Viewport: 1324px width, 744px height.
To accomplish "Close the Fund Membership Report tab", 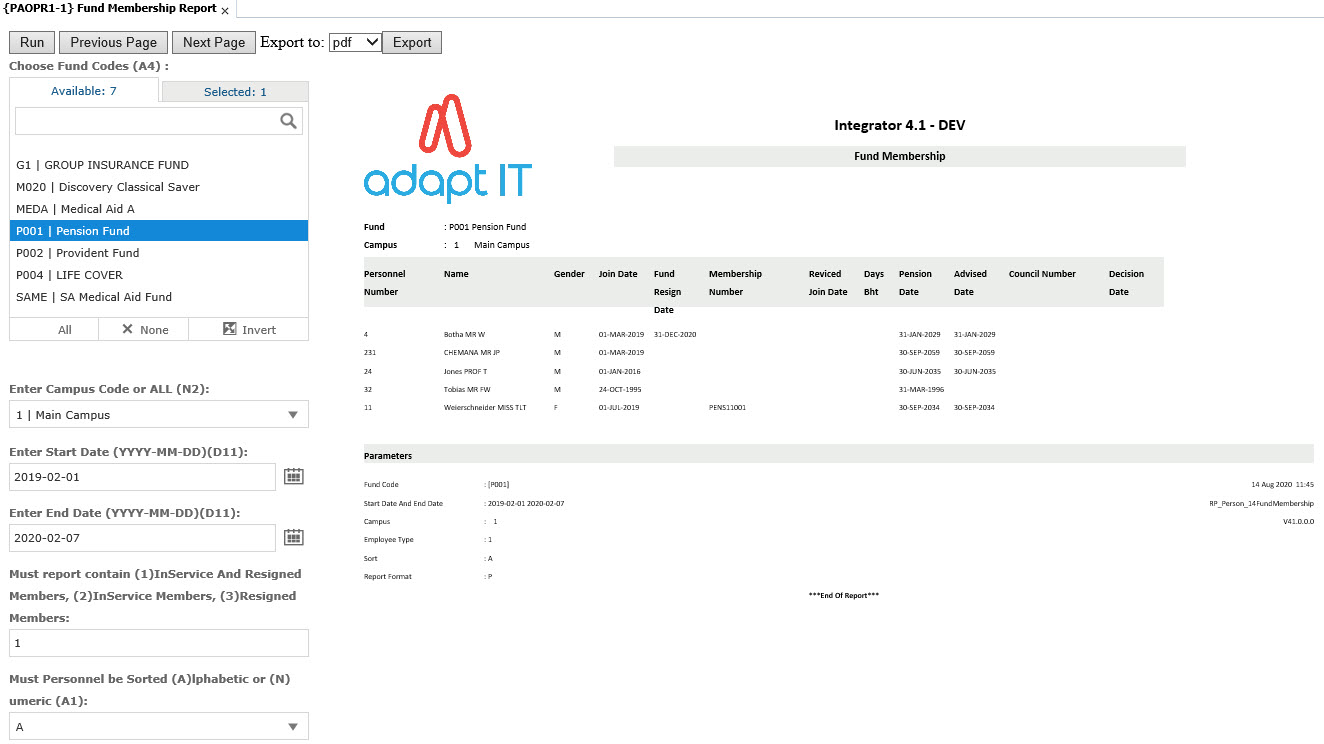I will pyautogui.click(x=225, y=10).
